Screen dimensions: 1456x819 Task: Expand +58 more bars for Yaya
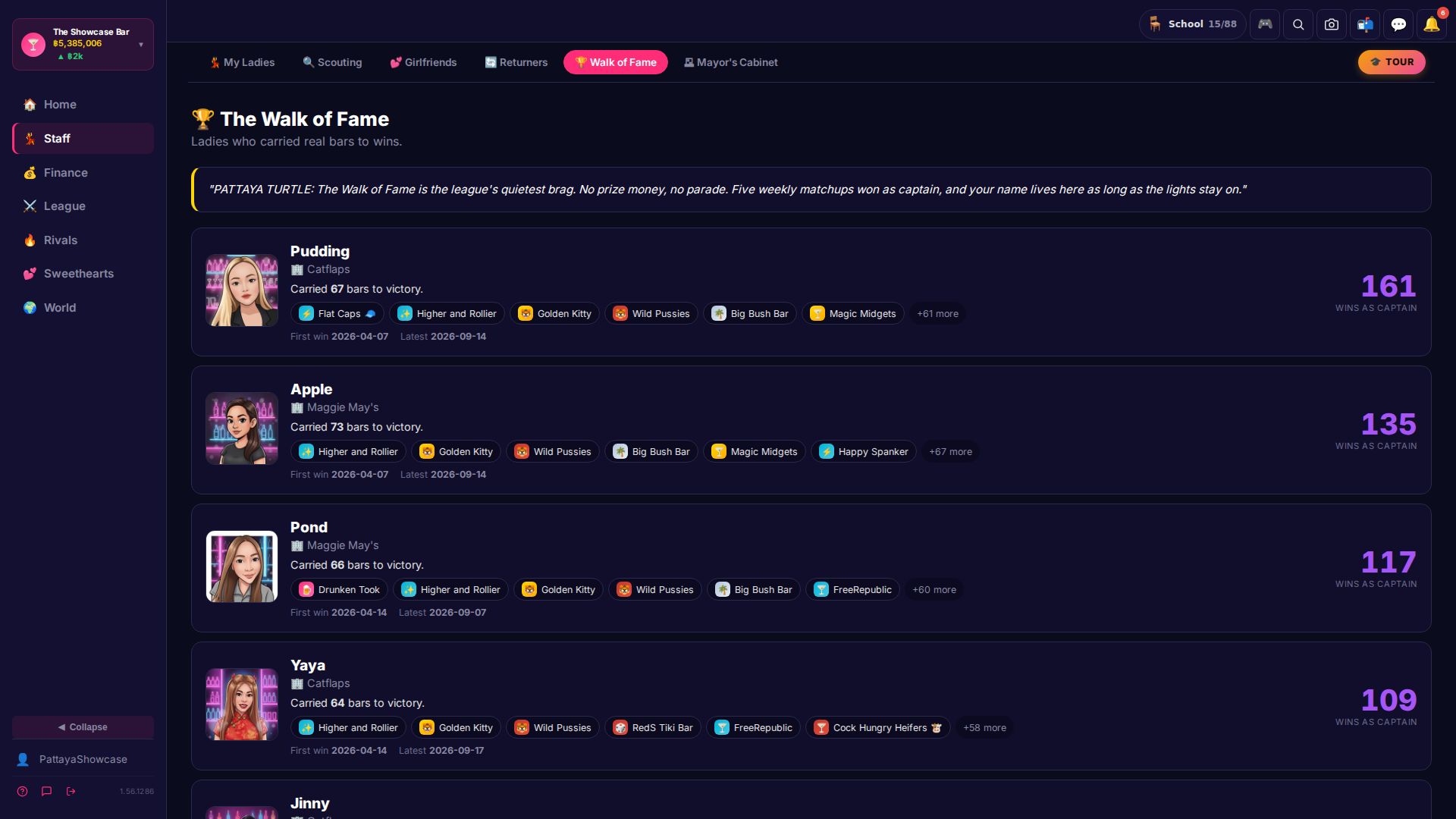tap(984, 728)
